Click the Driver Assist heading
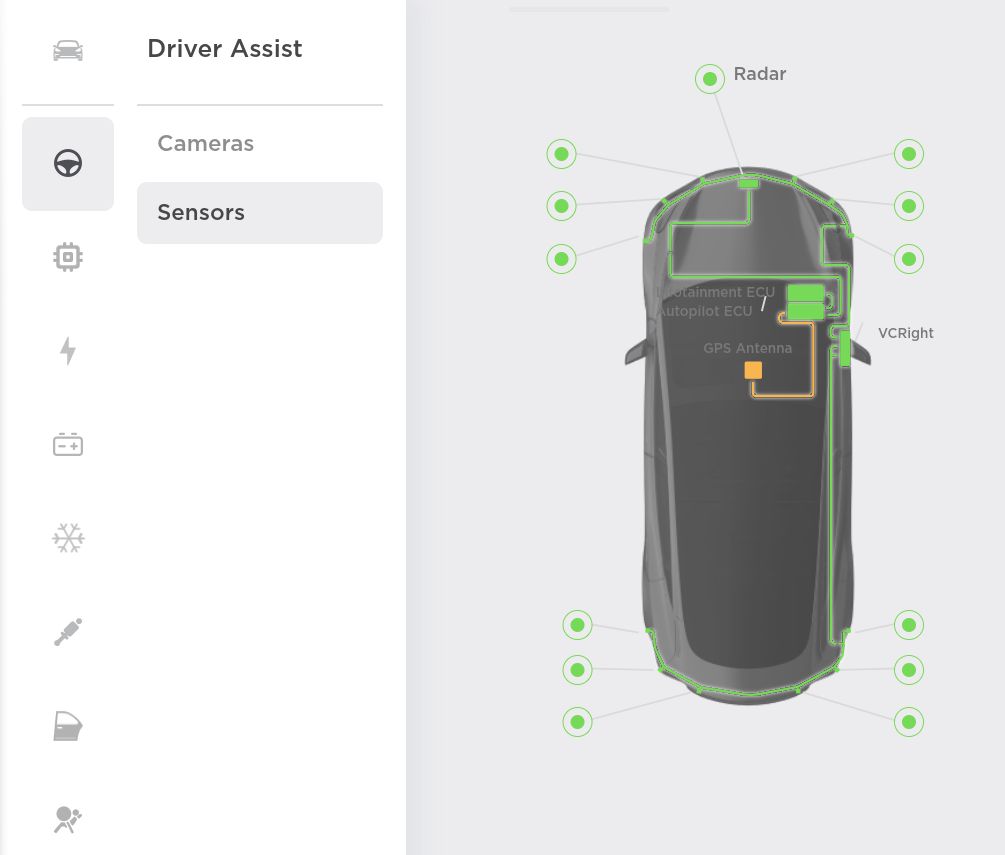The image size is (1005, 855). coord(224,49)
